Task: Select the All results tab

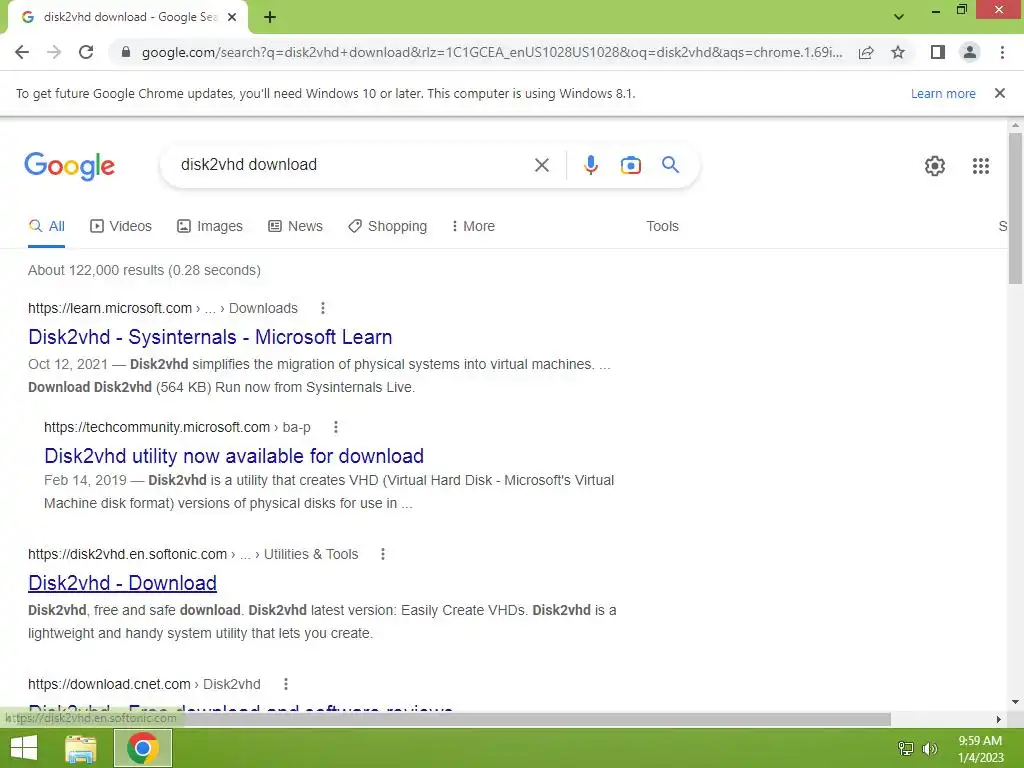Action: (x=46, y=227)
